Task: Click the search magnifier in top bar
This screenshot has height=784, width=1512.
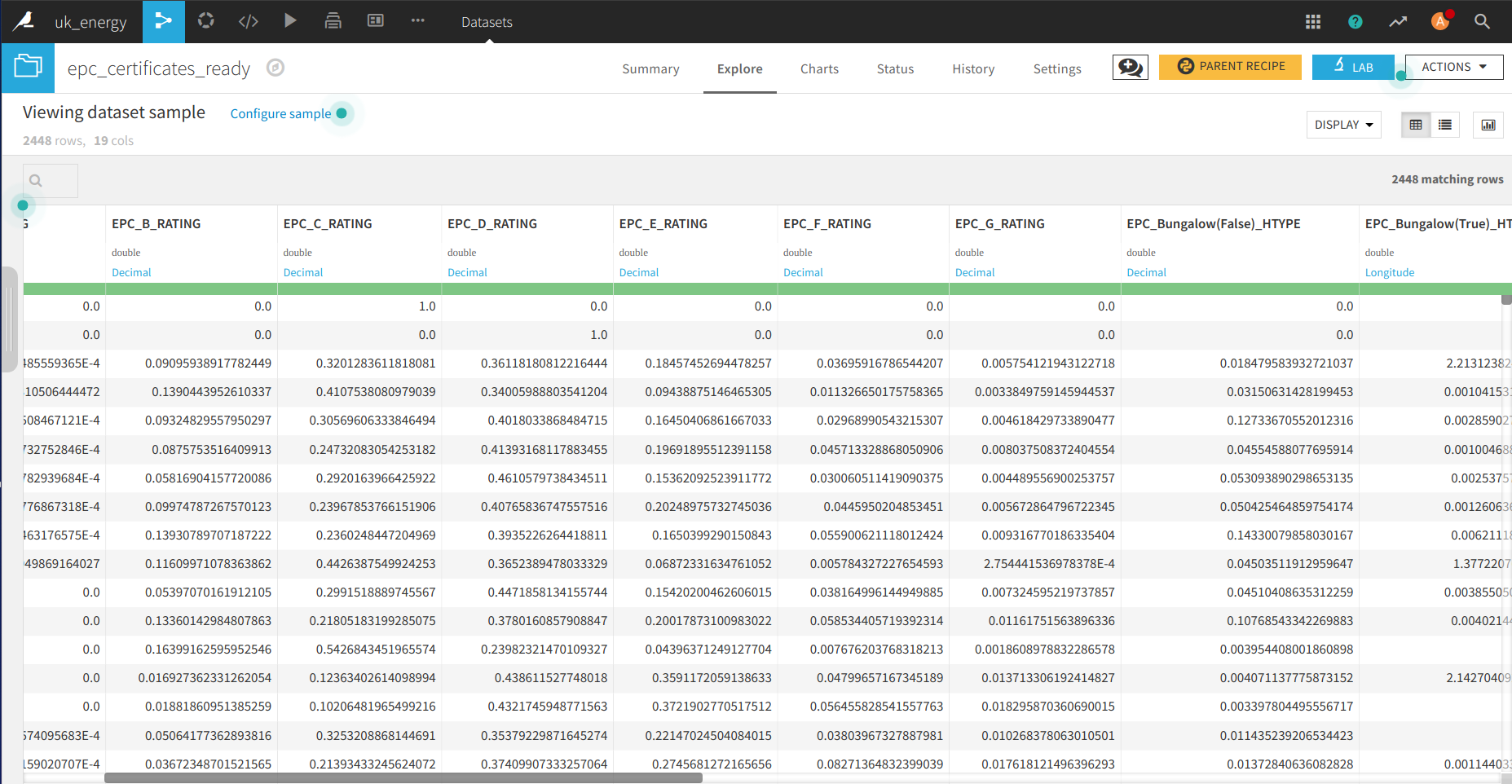Action: (x=1482, y=22)
